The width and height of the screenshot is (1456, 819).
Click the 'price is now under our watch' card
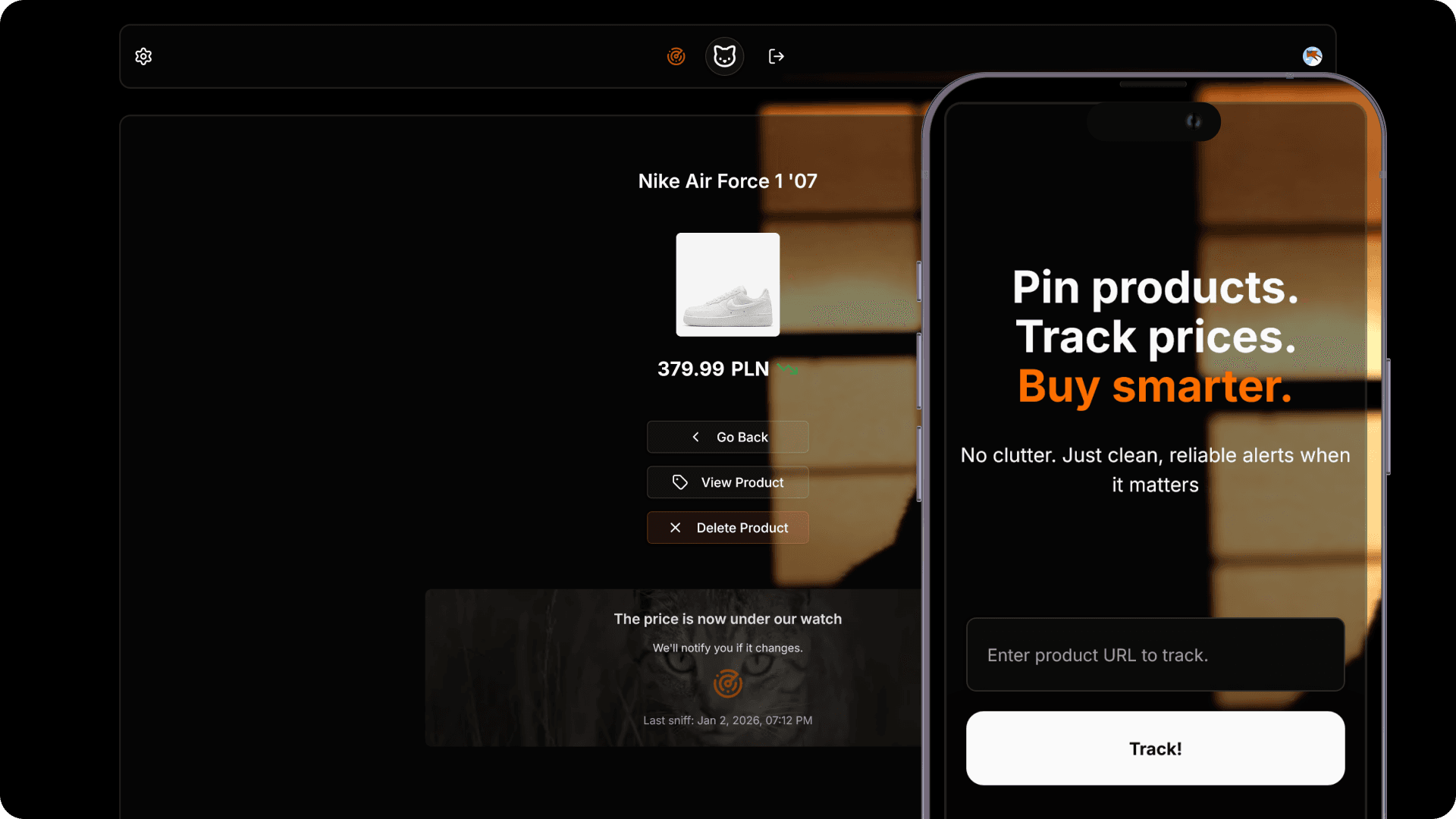point(675,667)
